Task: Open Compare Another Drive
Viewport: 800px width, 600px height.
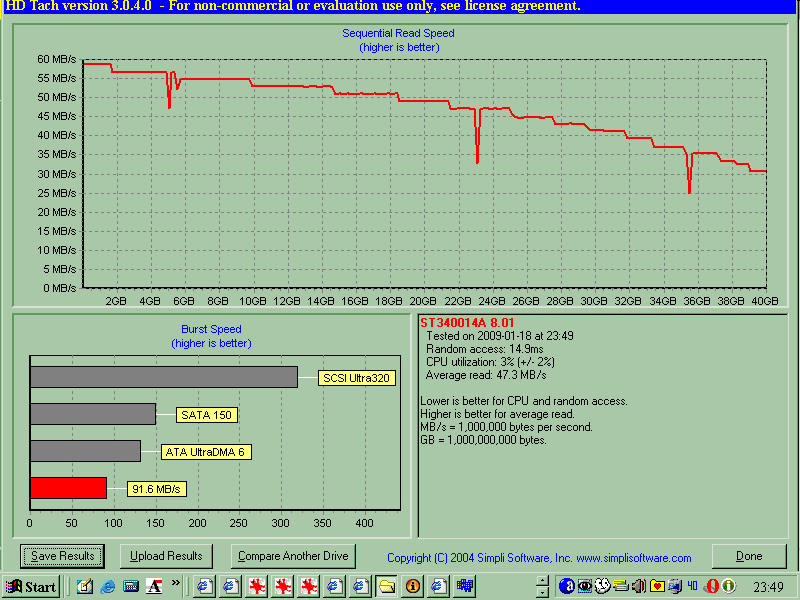Action: [293, 556]
